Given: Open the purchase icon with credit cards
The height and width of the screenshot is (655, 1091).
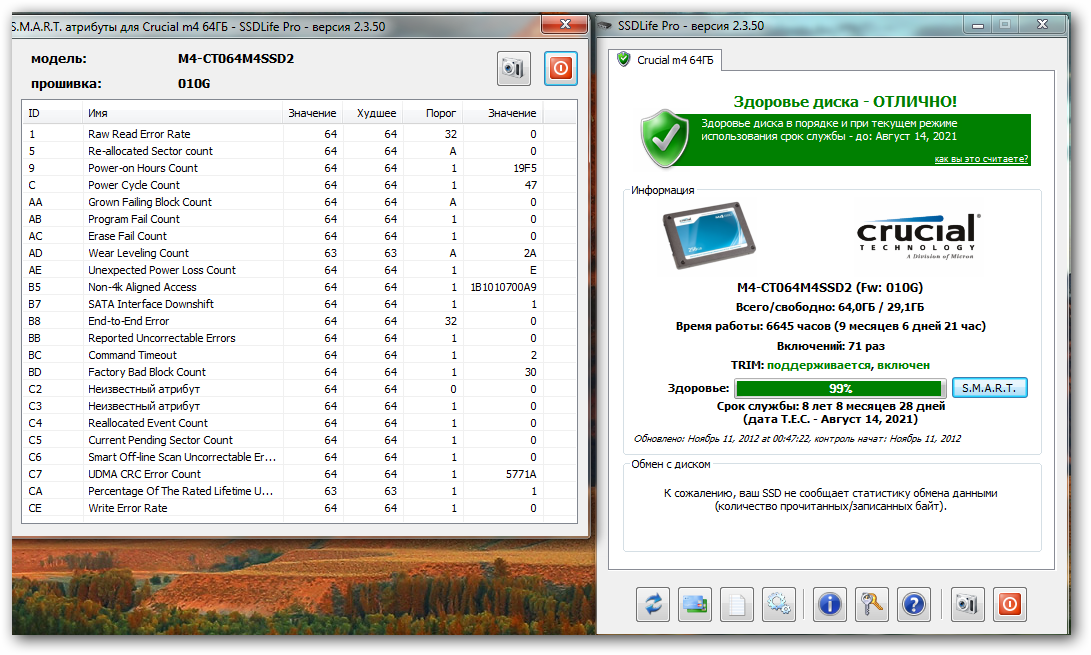Looking at the screenshot, I should 694,603.
